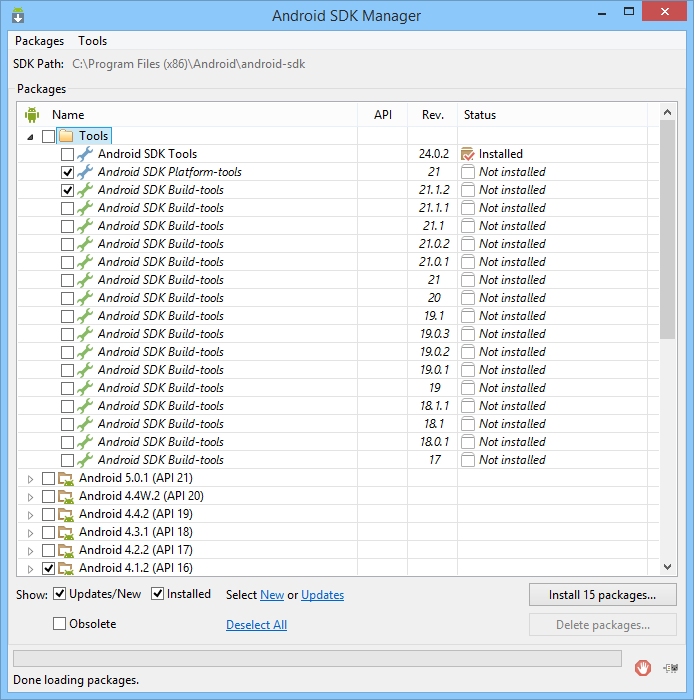Enable the Obsolete filter checkbox
This screenshot has width=694, height=700.
59,624
